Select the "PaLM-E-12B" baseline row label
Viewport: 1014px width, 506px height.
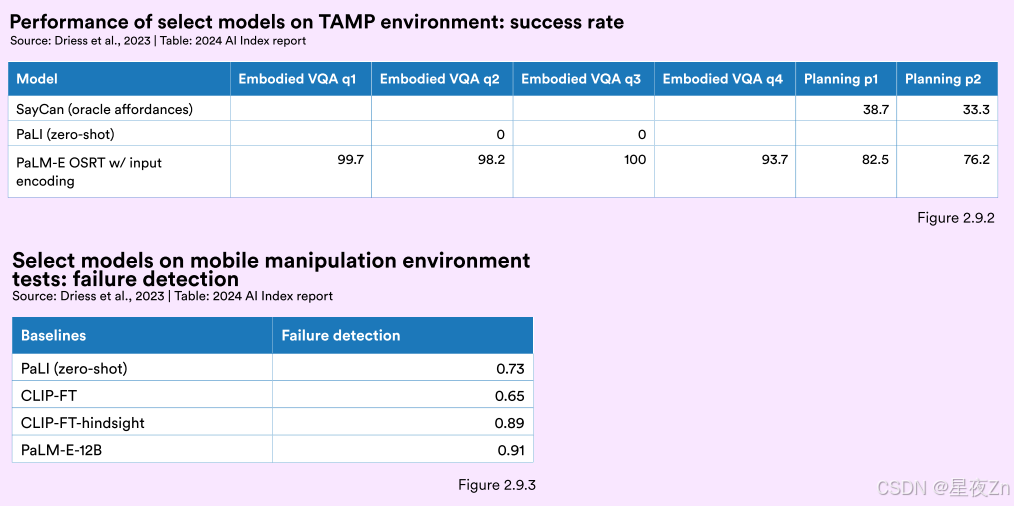[61, 450]
